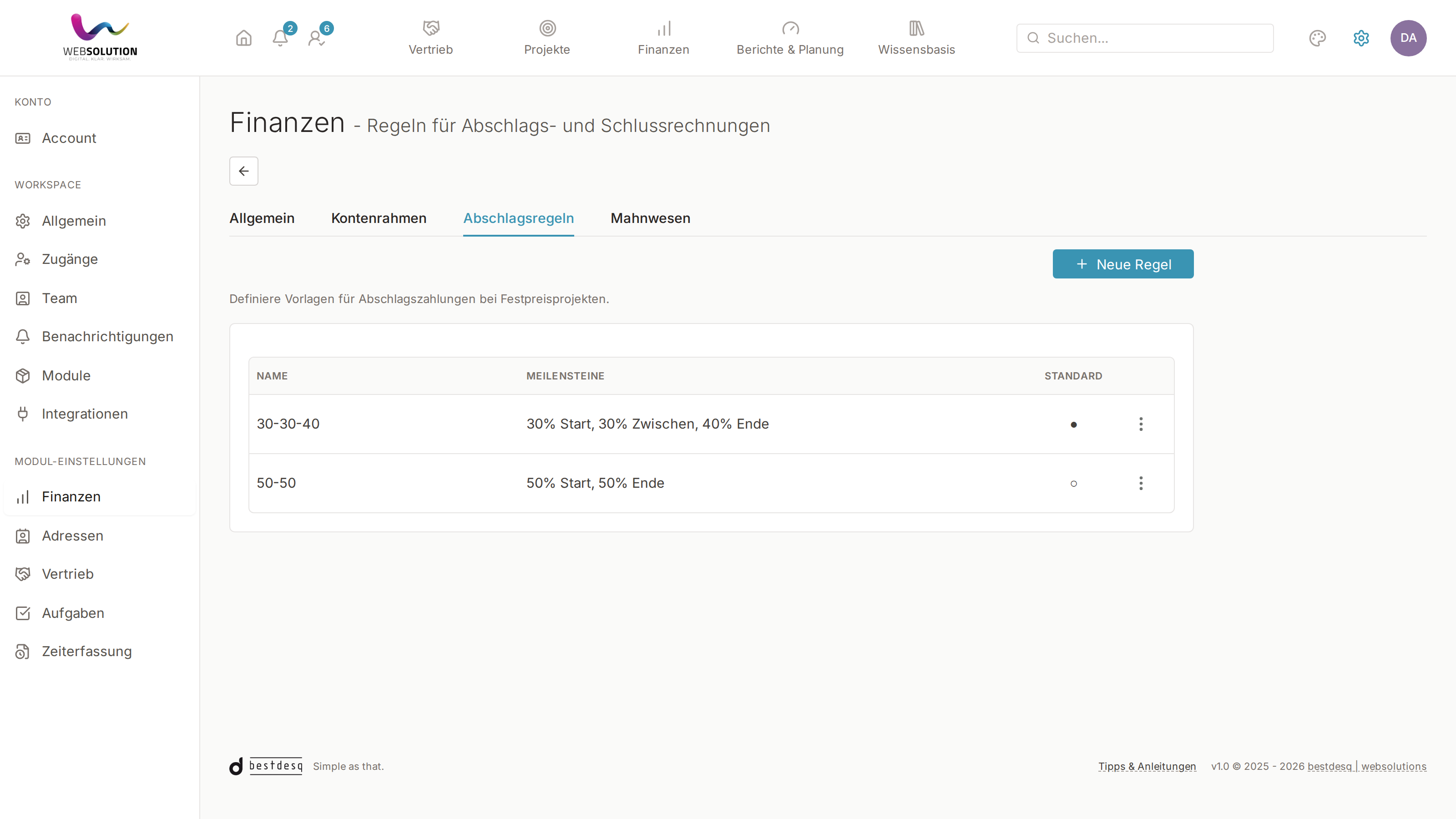1456x819 pixels.
Task: Open Wissensbasis in the top navigation
Action: [916, 38]
